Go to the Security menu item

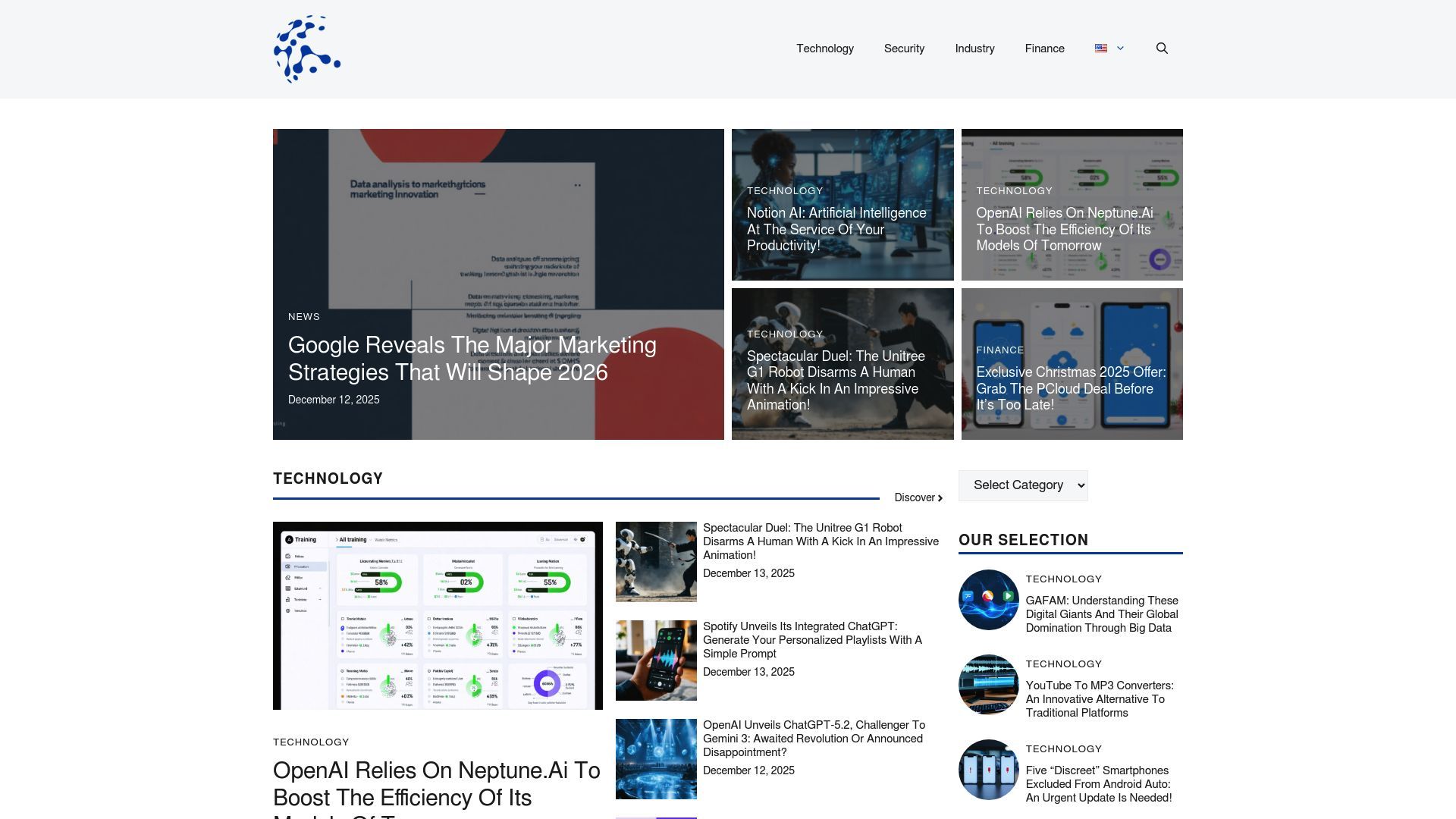pyautogui.click(x=904, y=49)
